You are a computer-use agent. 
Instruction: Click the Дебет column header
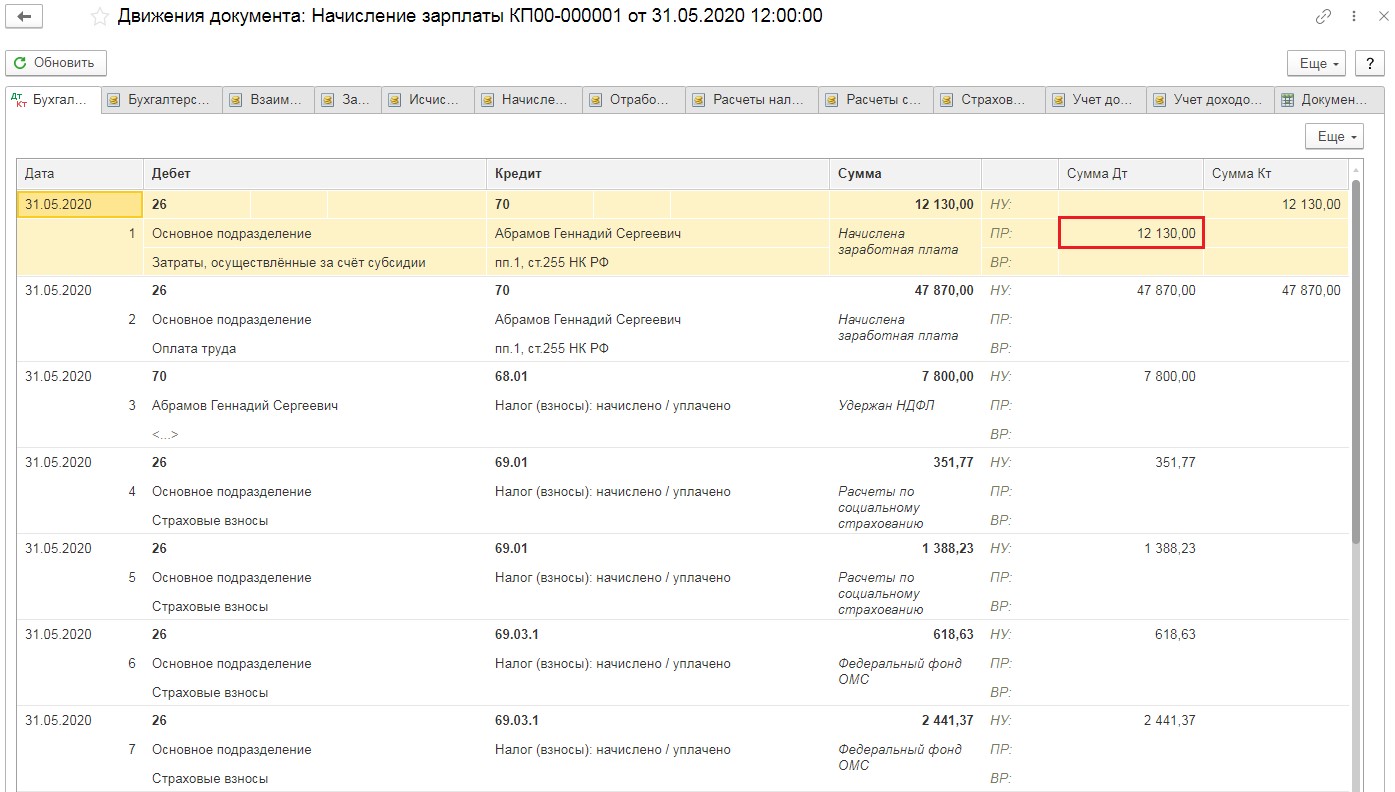tap(314, 174)
